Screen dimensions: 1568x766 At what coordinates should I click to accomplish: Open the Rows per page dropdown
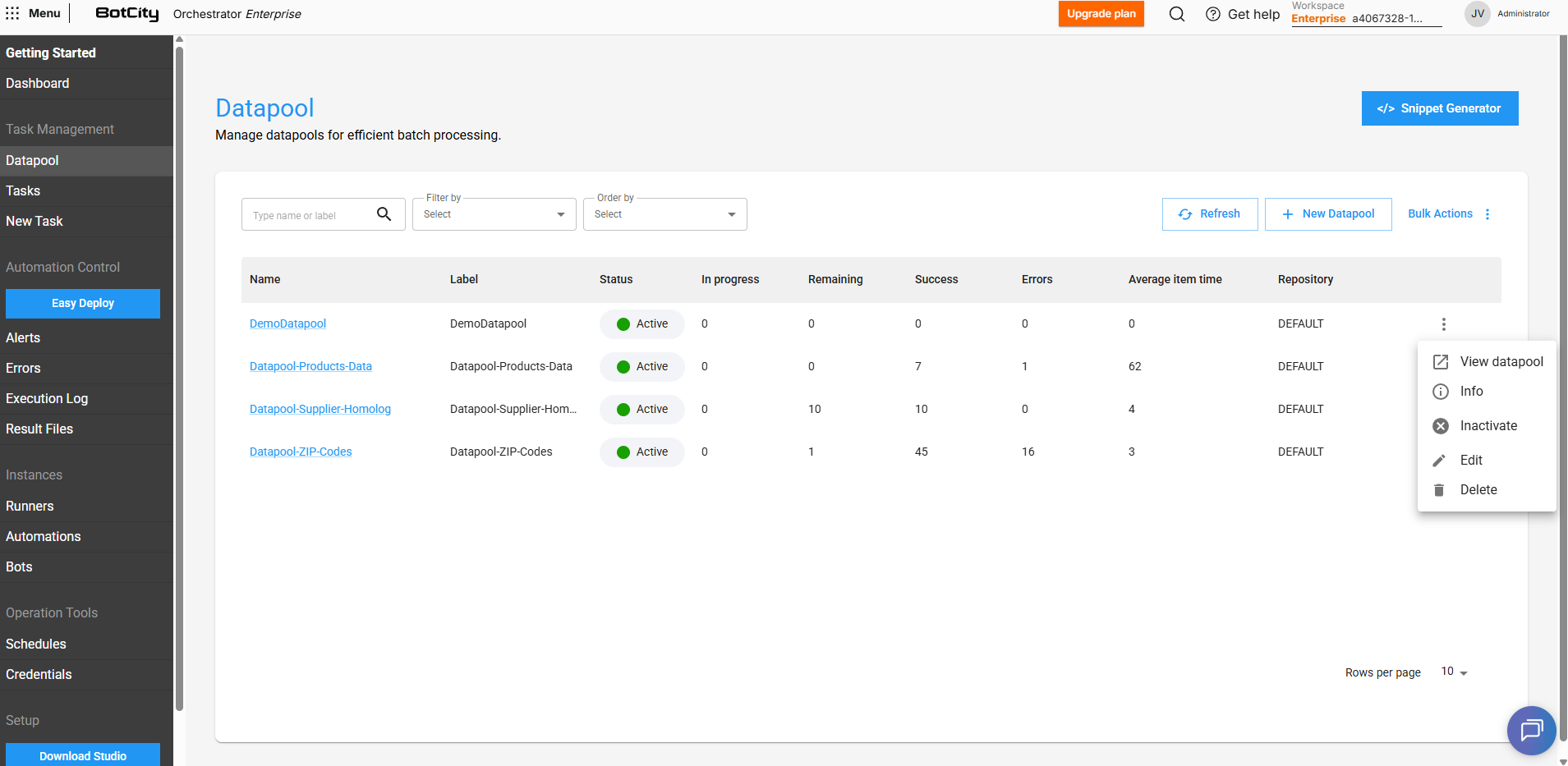(1454, 672)
